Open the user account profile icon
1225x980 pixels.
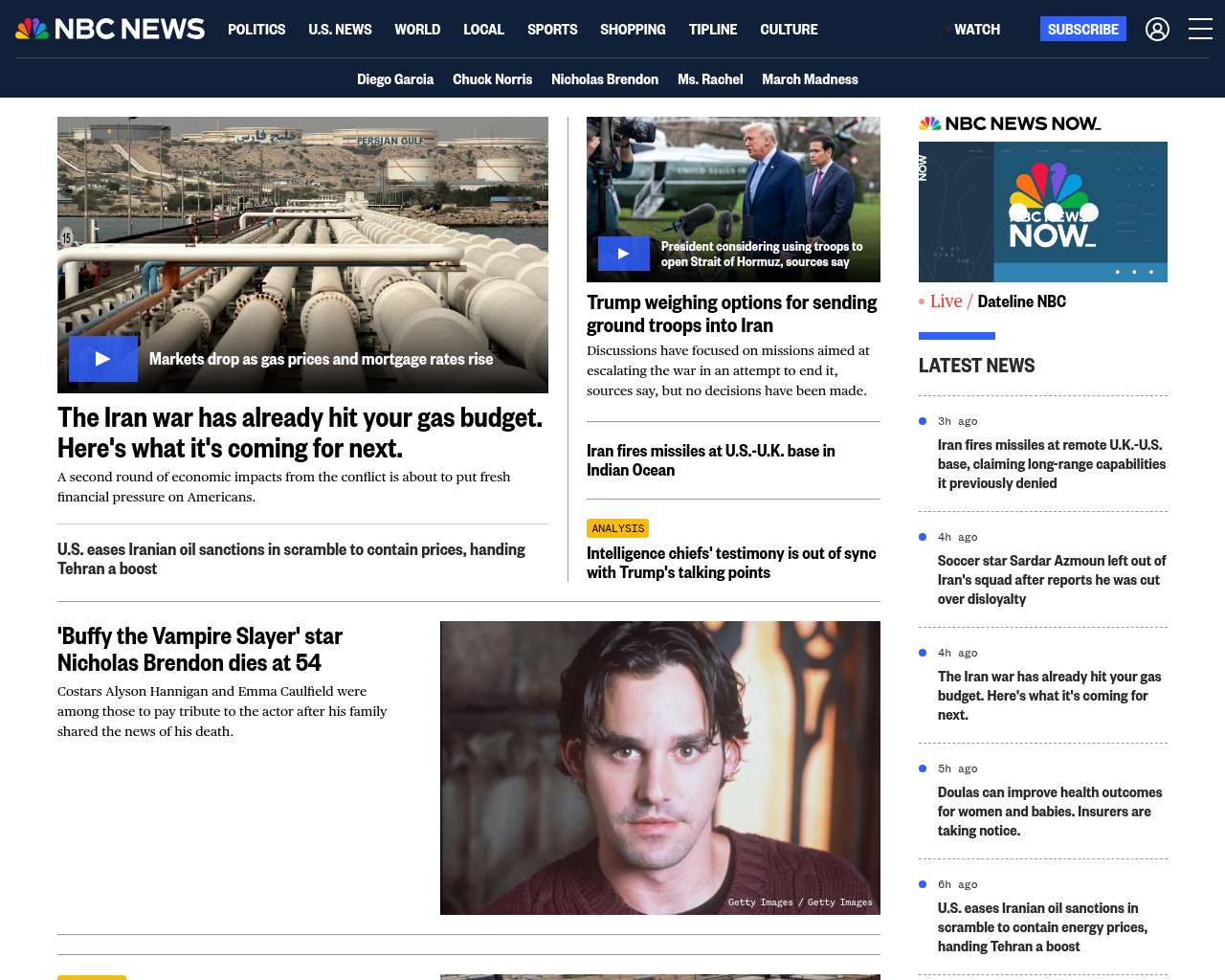[x=1157, y=30]
